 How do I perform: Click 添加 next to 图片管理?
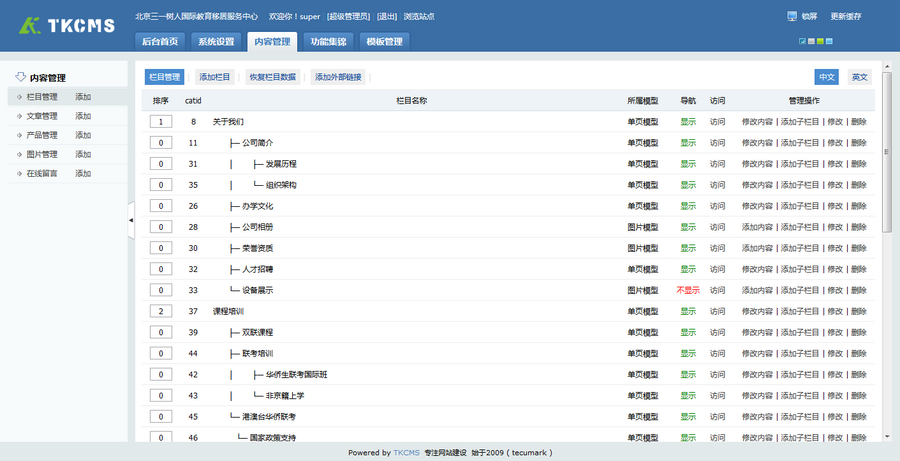pyautogui.click(x=83, y=154)
